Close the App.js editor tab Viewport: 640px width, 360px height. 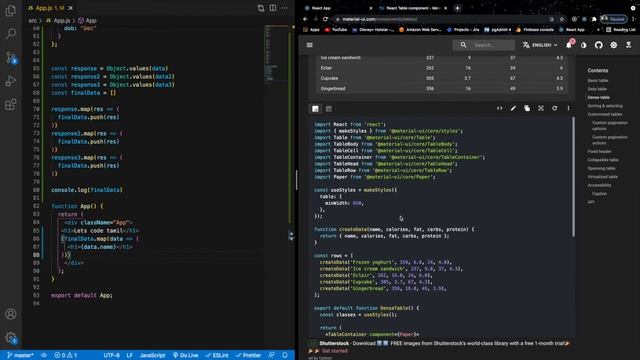[x=71, y=8]
